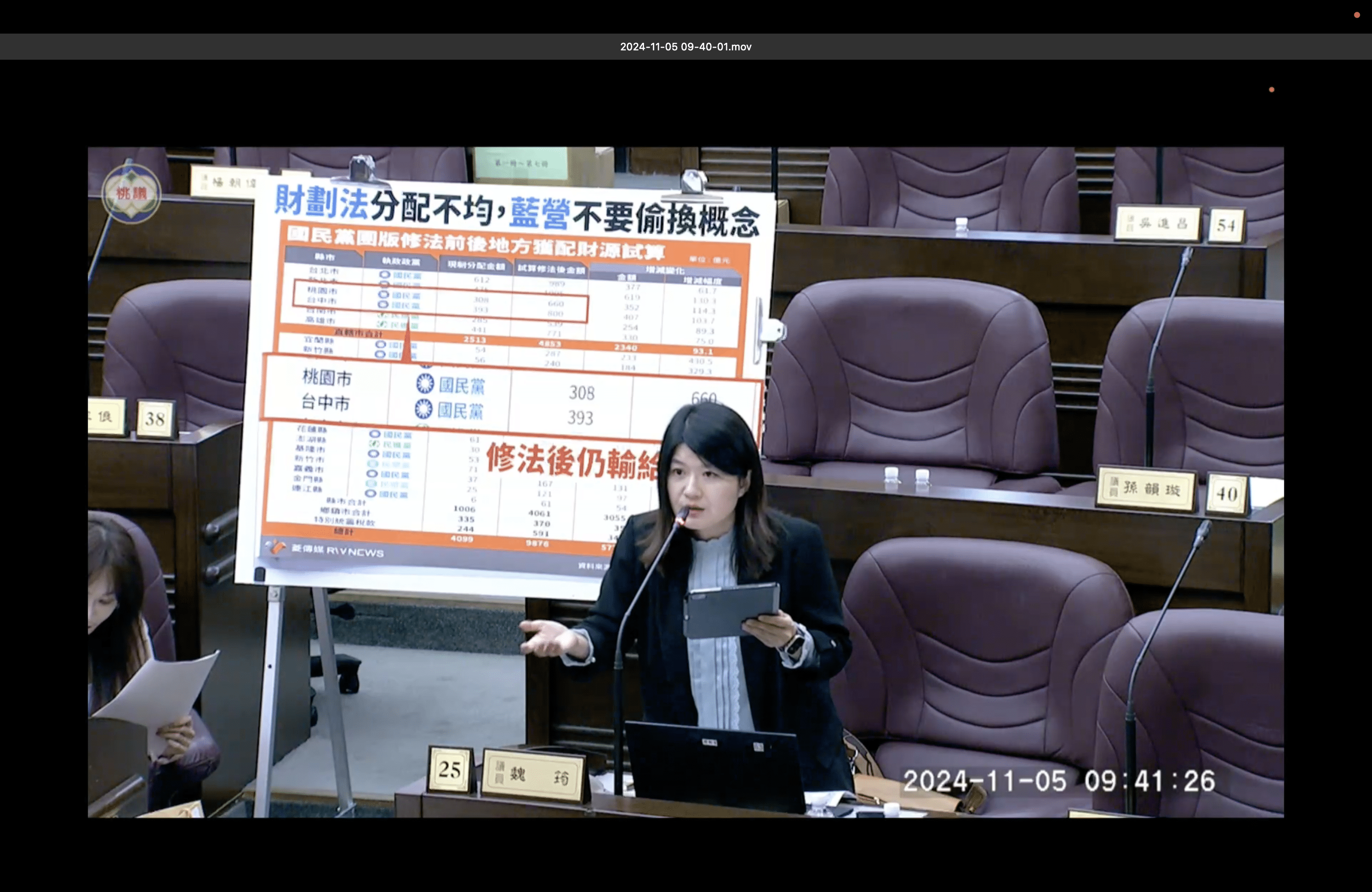The image size is (1372, 892).
Task: Click the video timestamp overlay "2024-11-05 09:41:26"
Action: pyautogui.click(x=1058, y=781)
